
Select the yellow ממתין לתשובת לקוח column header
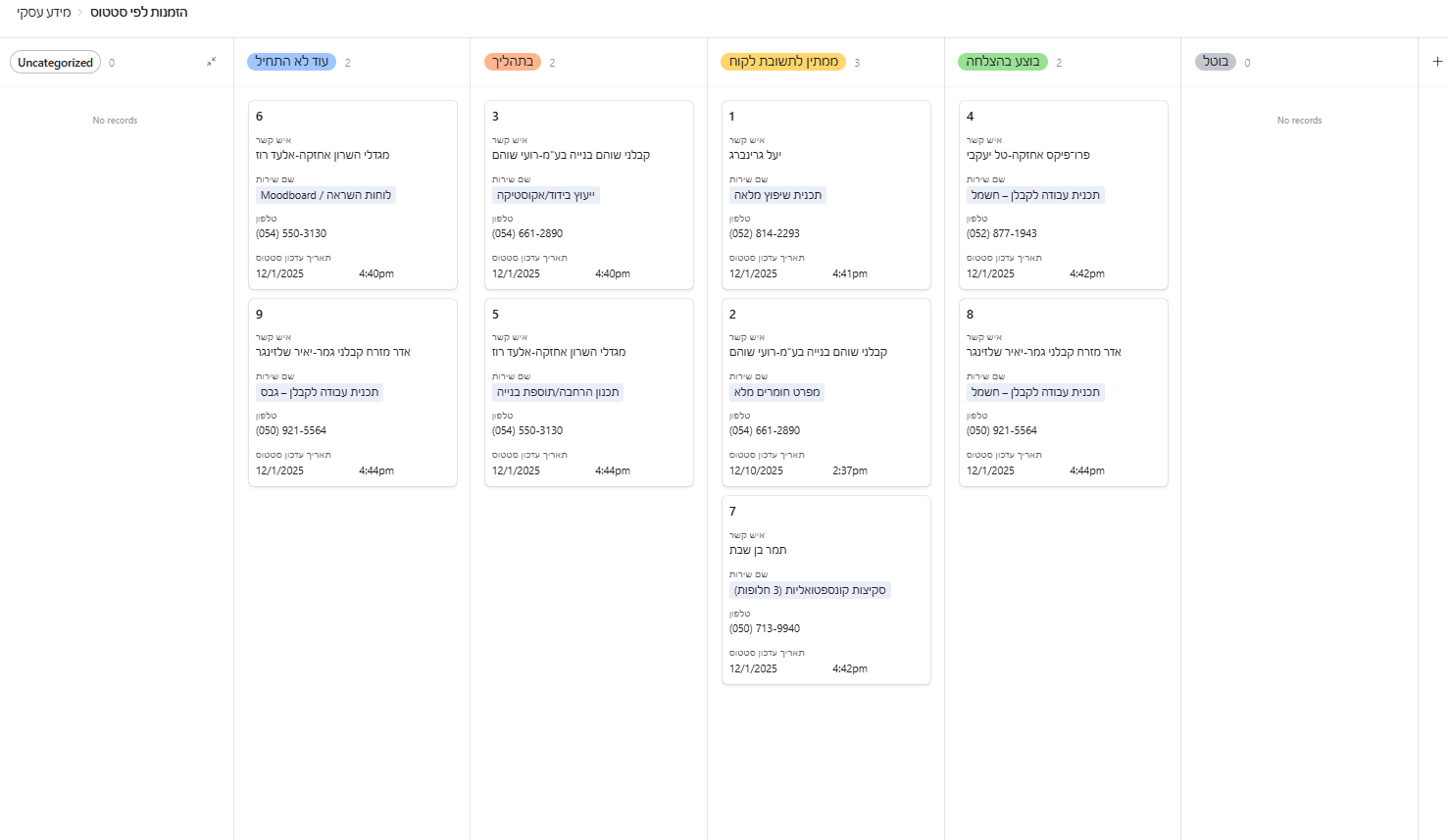coord(782,62)
